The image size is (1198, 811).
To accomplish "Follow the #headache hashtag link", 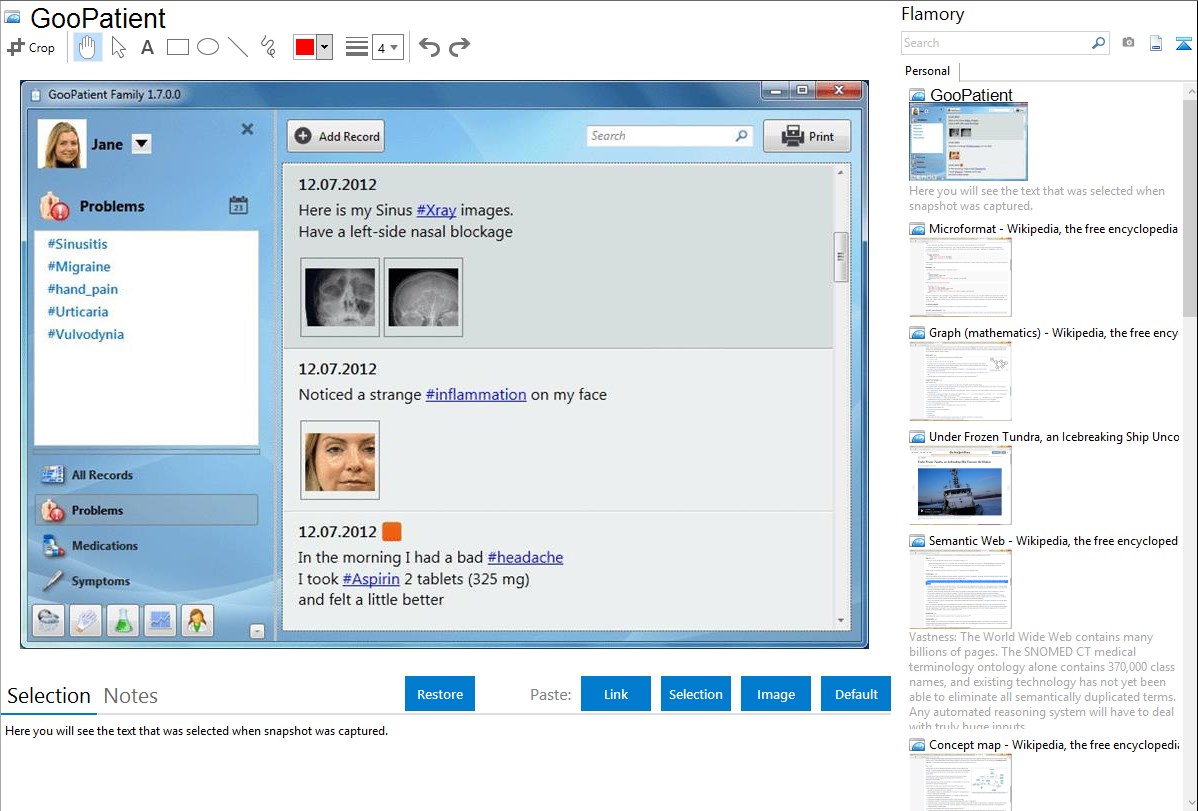I will coord(526,558).
